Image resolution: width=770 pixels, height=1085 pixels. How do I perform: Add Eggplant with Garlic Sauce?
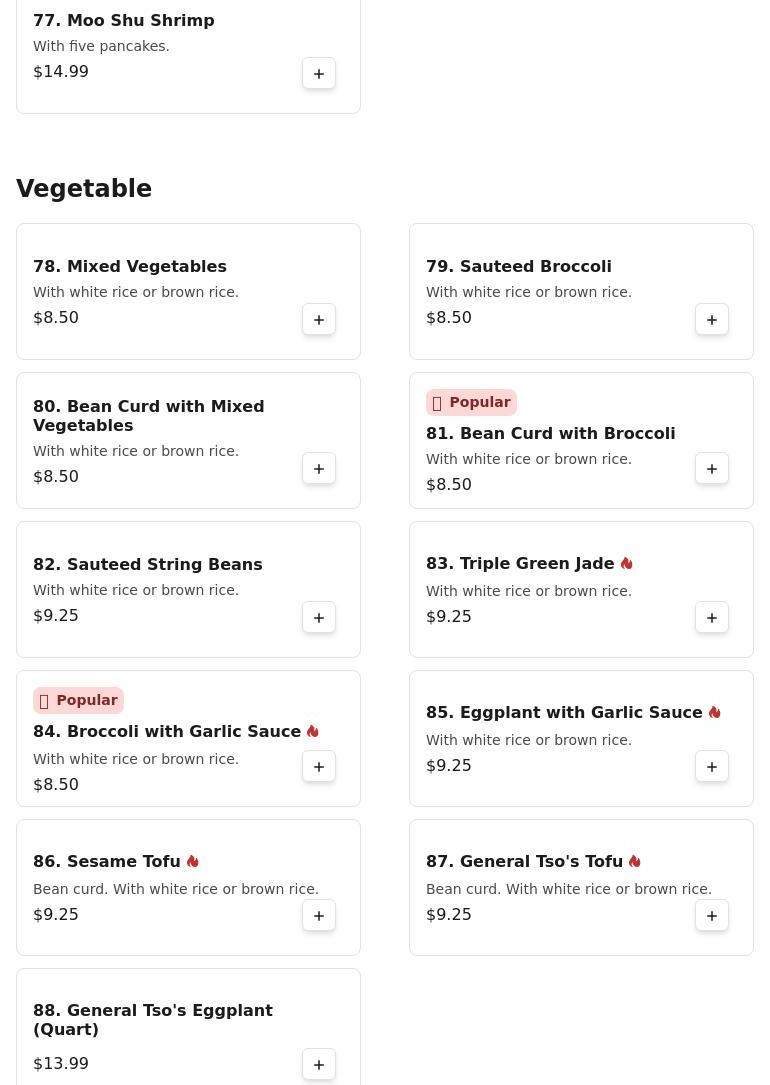pyautogui.click(x=712, y=766)
